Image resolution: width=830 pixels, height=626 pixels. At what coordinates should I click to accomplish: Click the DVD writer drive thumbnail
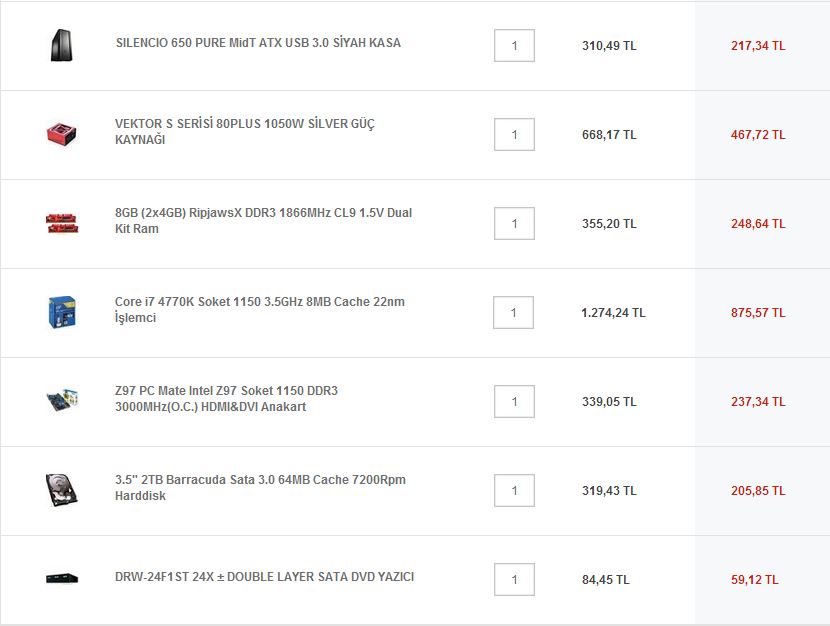pos(62,578)
